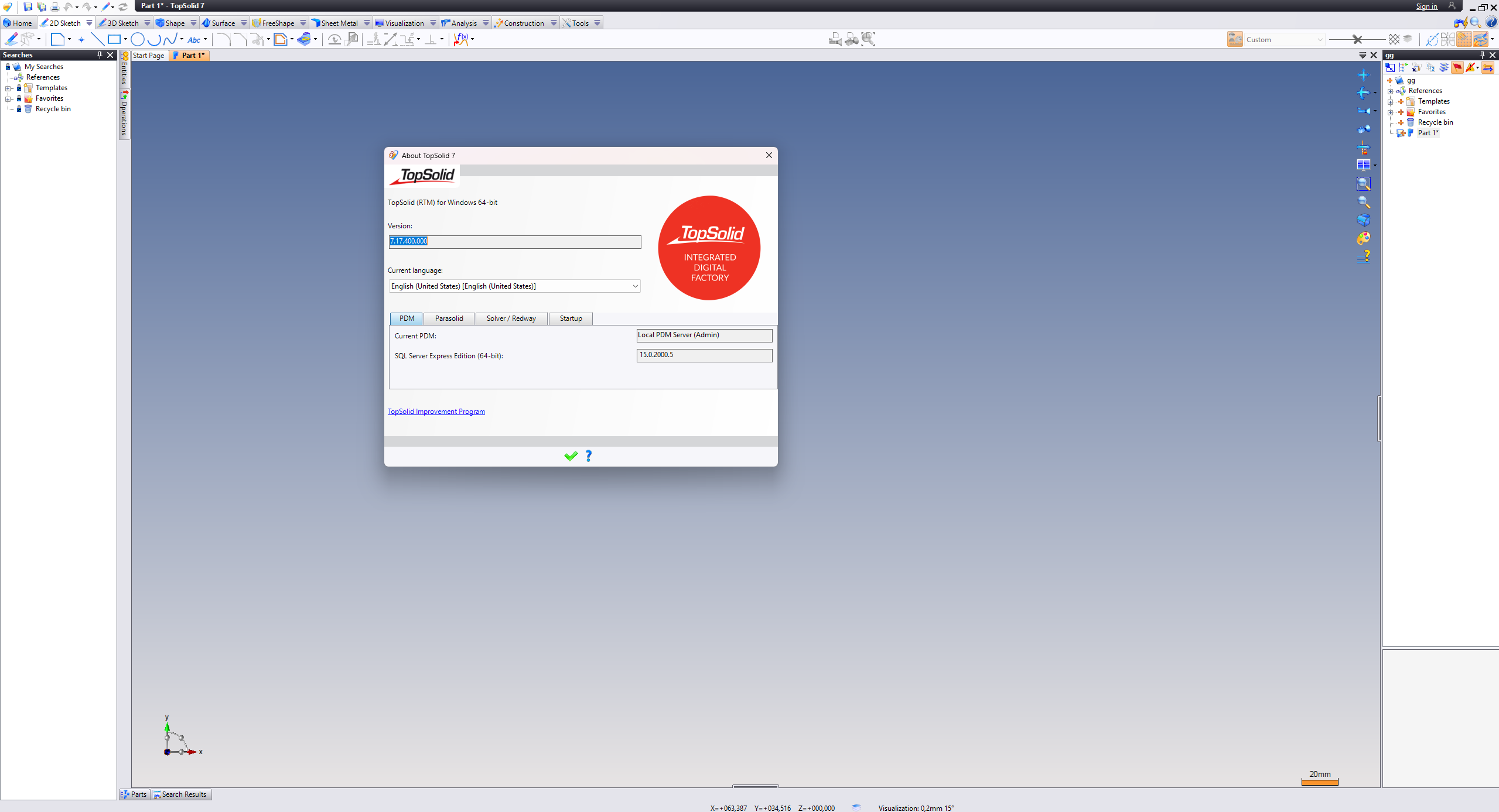
Task: Switch to the Start Page document tab
Action: pos(148,56)
